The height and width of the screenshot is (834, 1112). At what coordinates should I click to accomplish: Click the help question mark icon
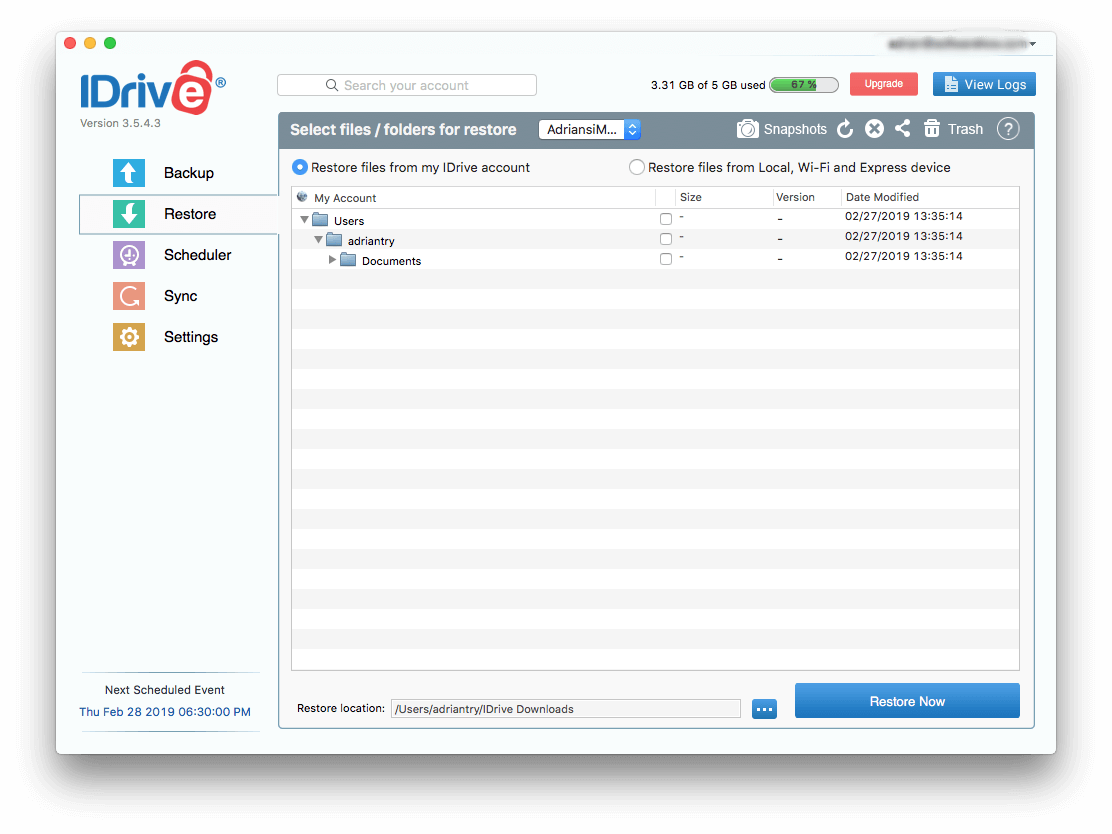[1008, 129]
